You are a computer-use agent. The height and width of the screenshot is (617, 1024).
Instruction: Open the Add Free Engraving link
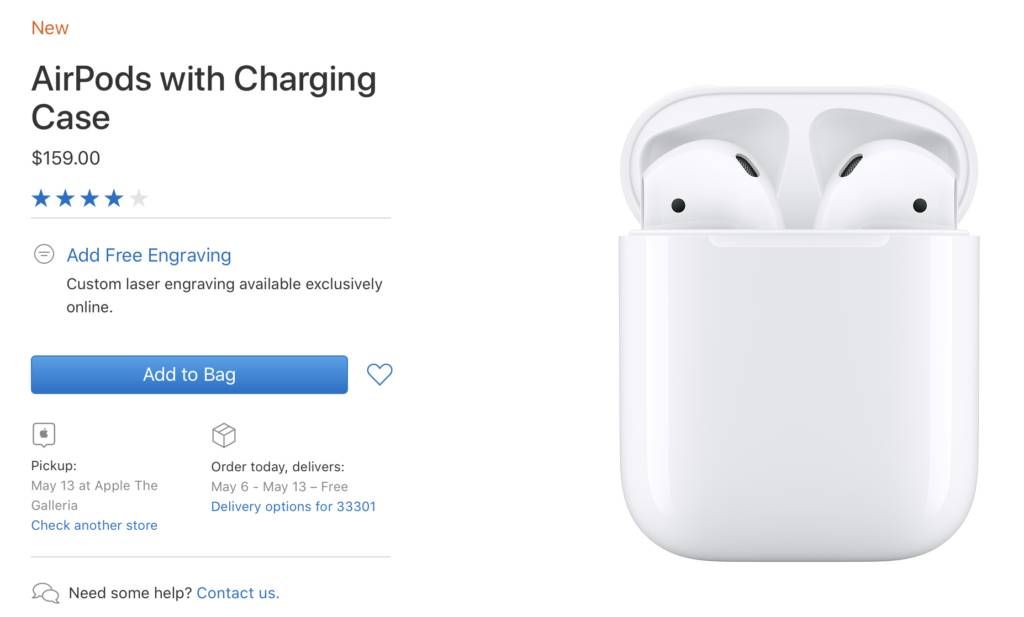[x=149, y=255]
